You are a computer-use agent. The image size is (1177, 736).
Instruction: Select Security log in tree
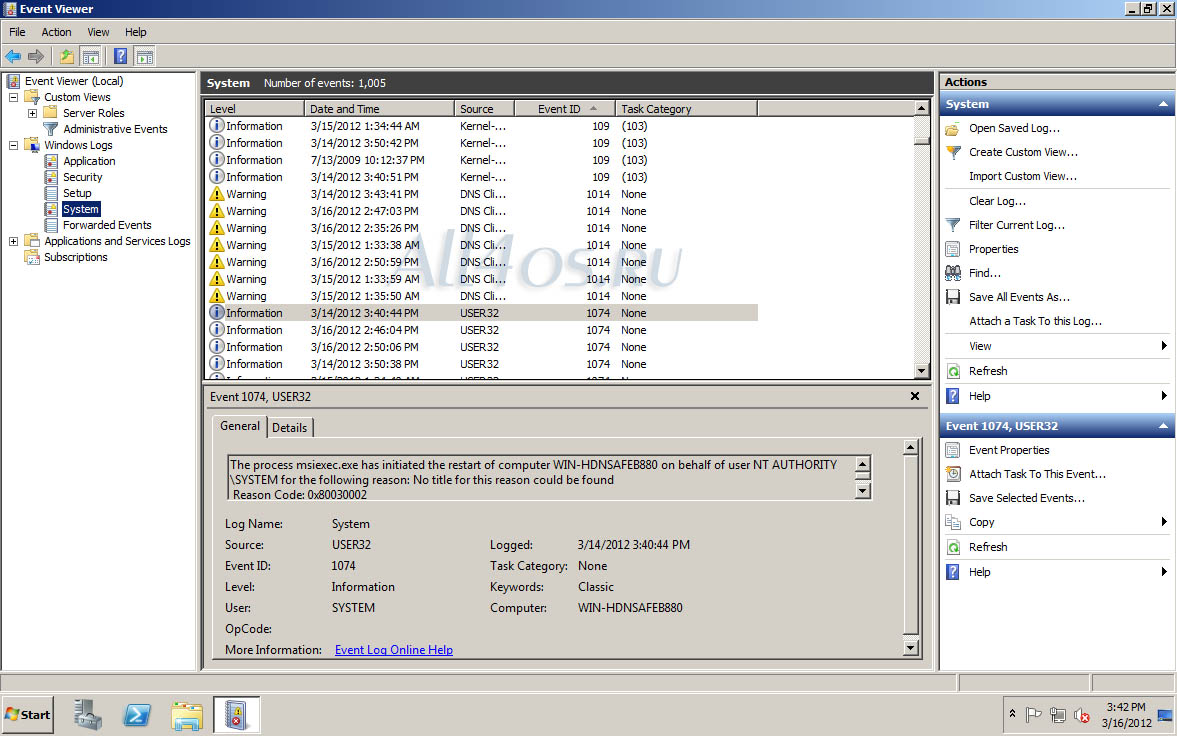coord(83,177)
